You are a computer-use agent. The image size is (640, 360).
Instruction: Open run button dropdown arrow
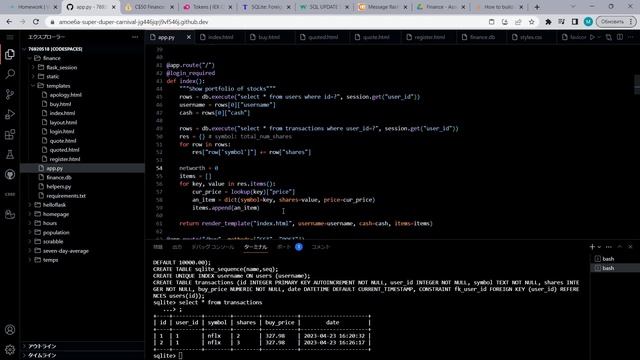(x=599, y=37)
